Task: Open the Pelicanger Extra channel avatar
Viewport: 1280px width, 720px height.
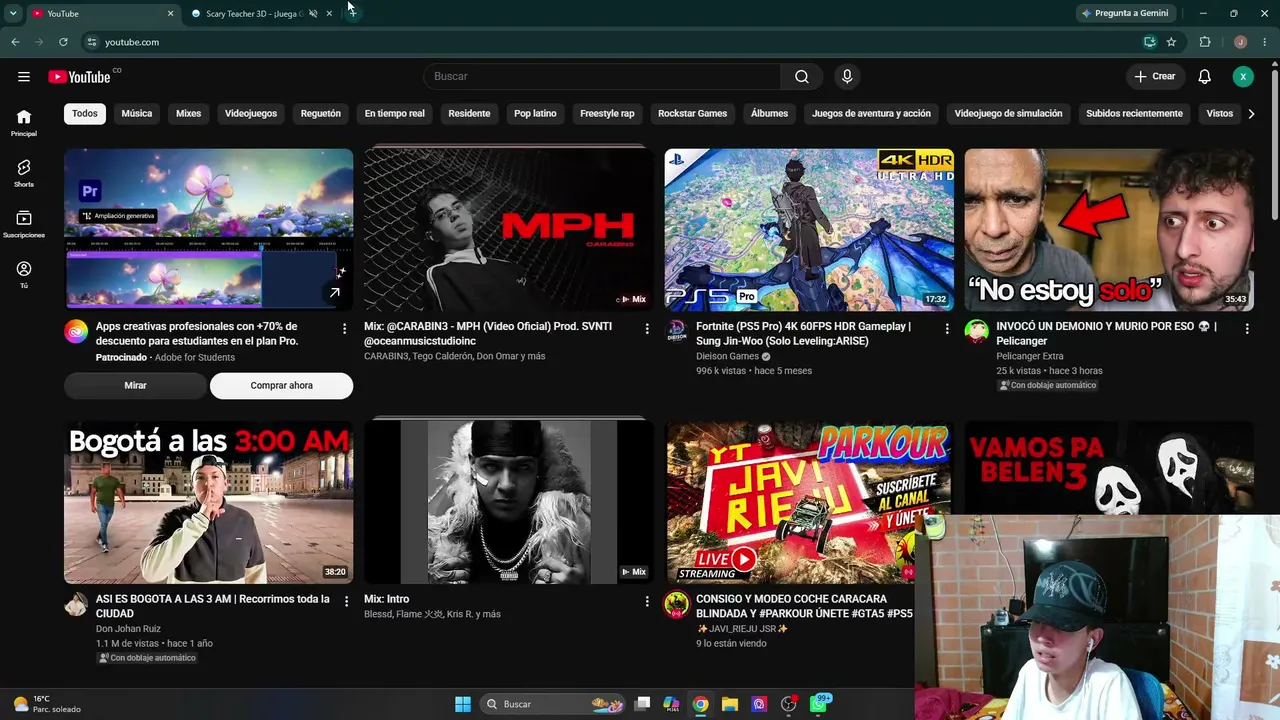Action: pyautogui.click(x=977, y=331)
